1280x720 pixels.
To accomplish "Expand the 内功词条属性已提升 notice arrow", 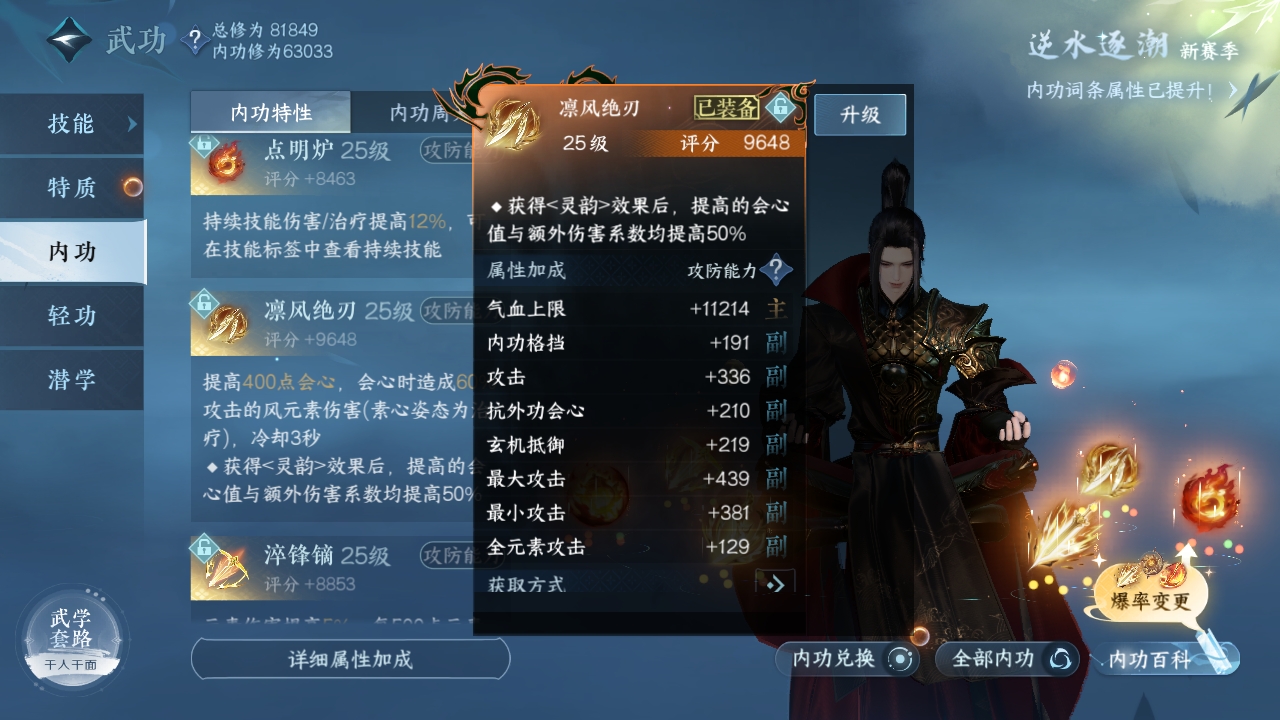I will click(x=1233, y=90).
